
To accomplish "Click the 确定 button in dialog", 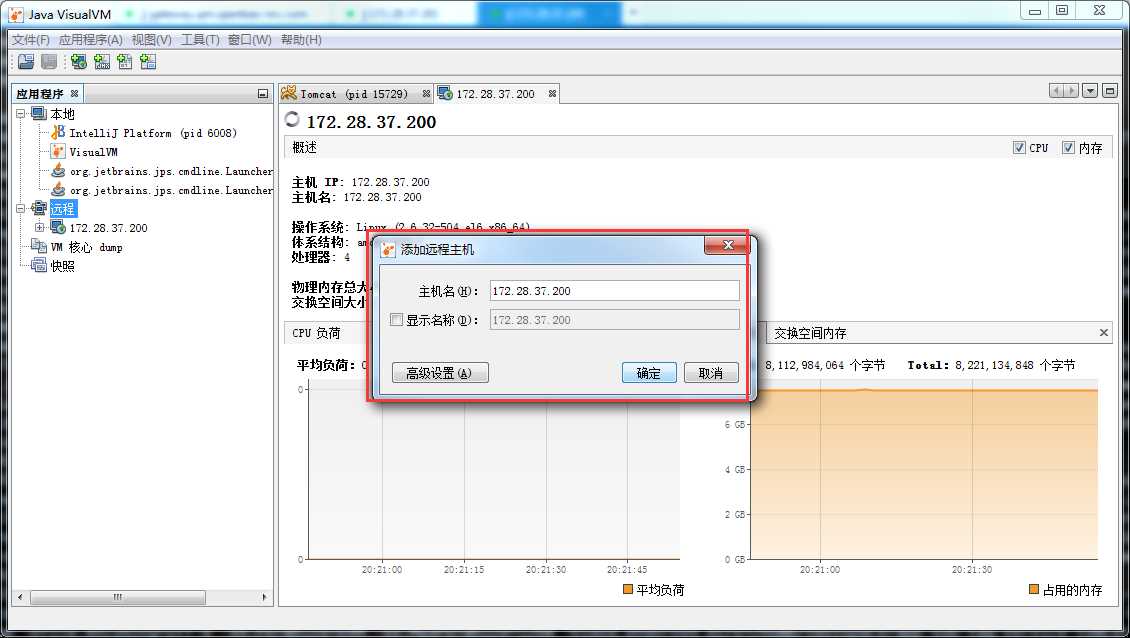I will [649, 373].
